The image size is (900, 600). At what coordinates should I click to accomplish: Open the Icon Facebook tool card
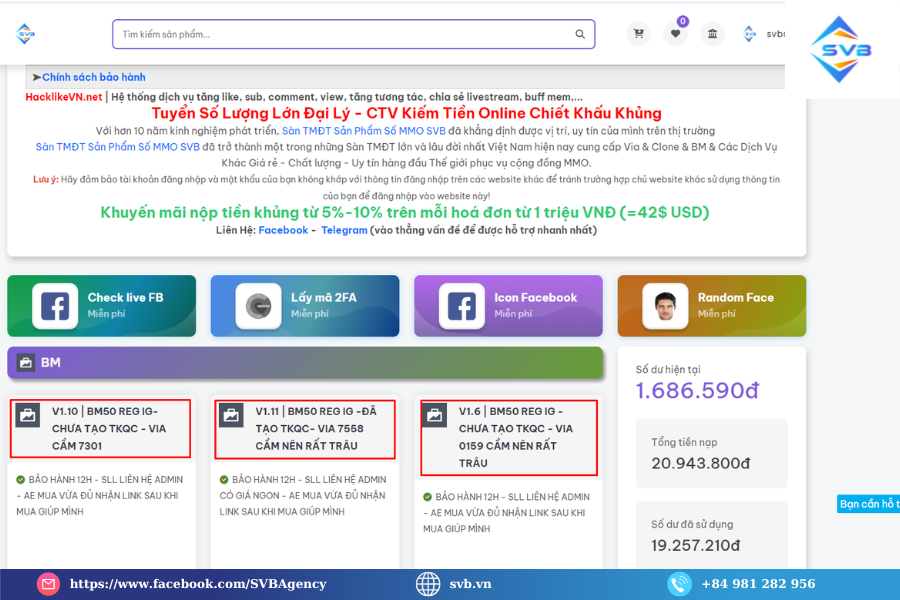(509, 306)
